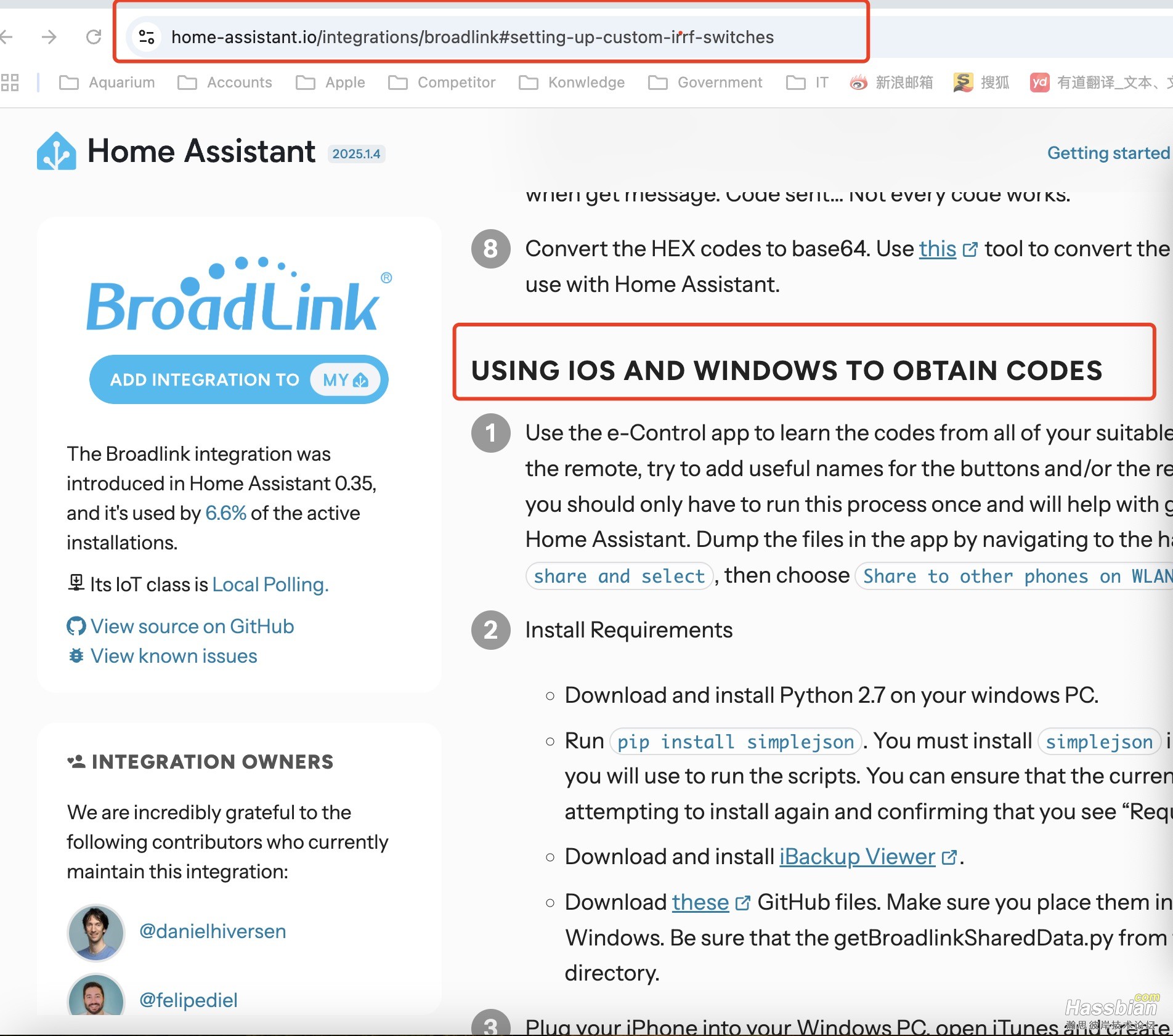Viewport: 1173px width, 1036px height.
Task: Open the Local Polling link
Action: (x=270, y=585)
